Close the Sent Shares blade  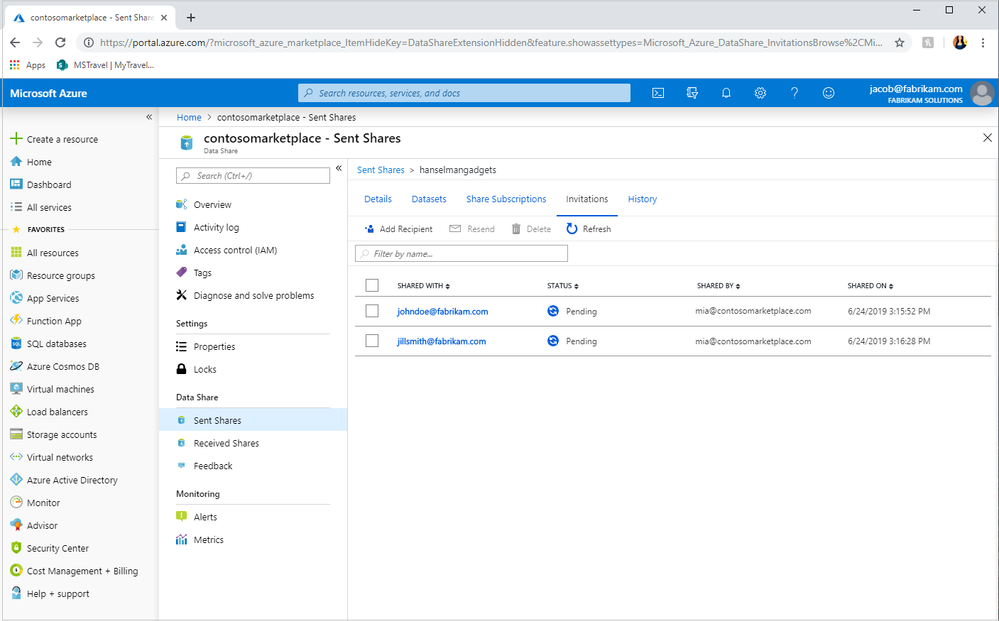(987, 138)
